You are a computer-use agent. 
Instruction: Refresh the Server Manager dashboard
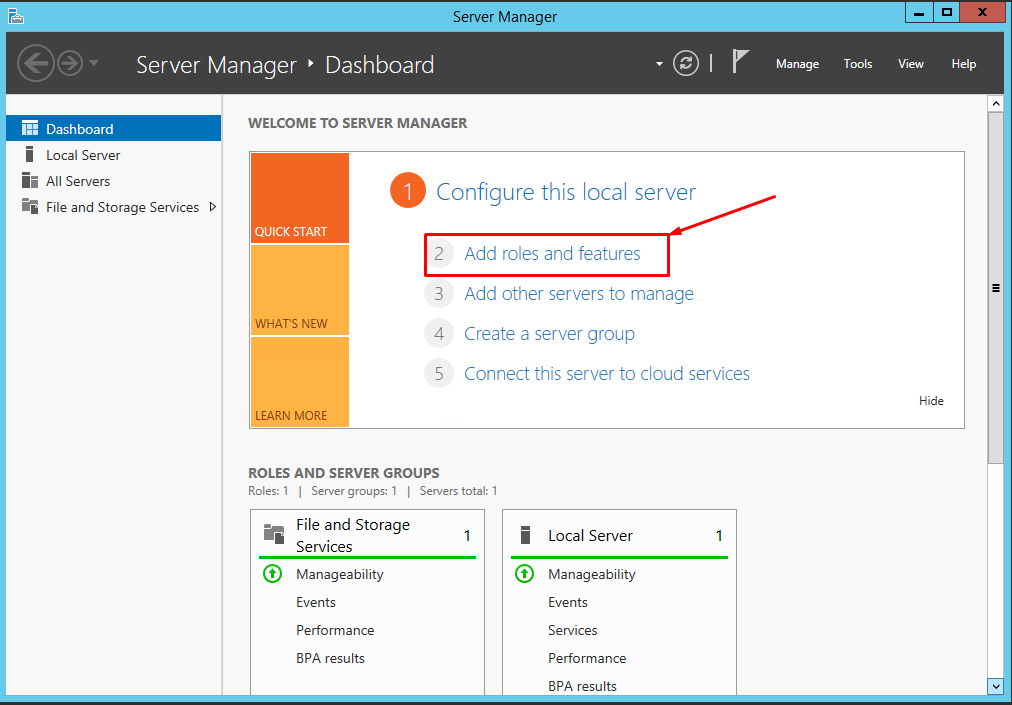[685, 63]
